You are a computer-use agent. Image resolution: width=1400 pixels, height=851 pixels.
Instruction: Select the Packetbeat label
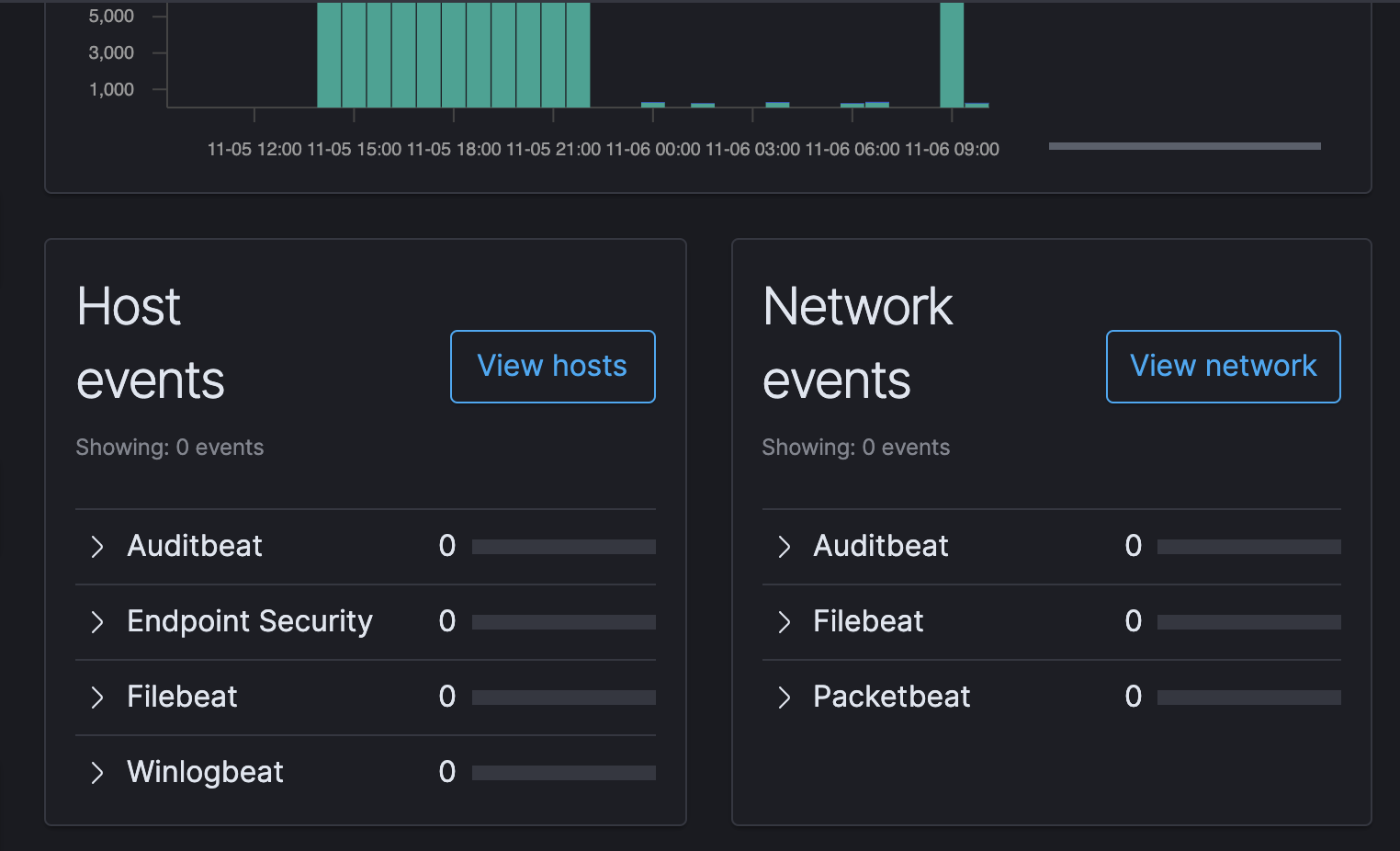click(x=892, y=697)
